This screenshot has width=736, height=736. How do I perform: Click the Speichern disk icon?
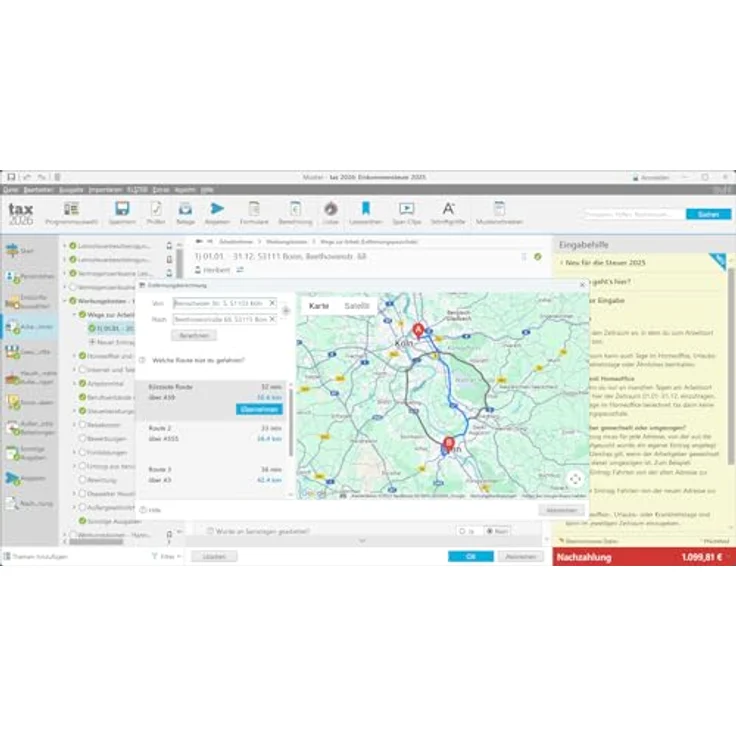[x=122, y=208]
